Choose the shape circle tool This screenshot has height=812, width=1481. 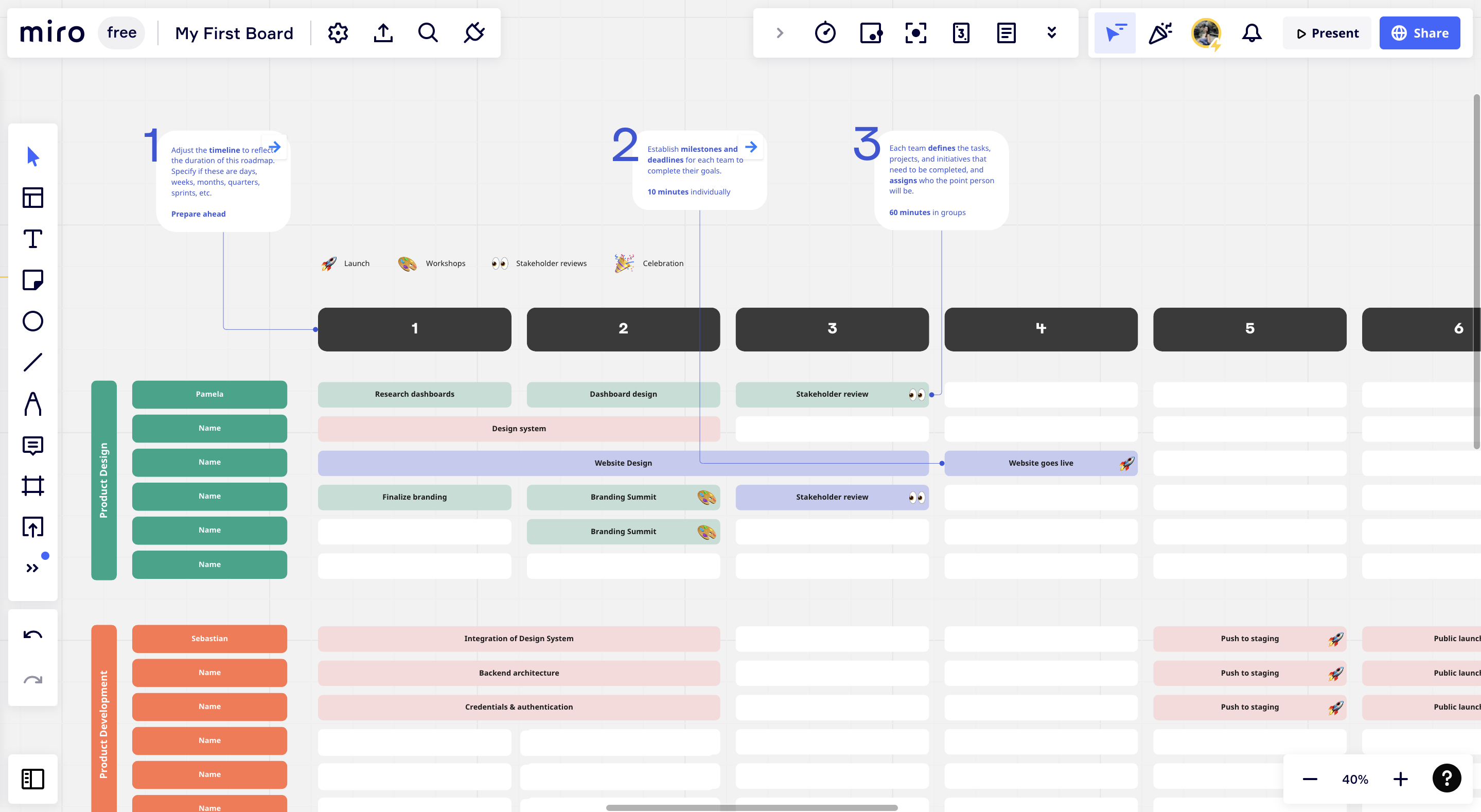pyautogui.click(x=33, y=321)
